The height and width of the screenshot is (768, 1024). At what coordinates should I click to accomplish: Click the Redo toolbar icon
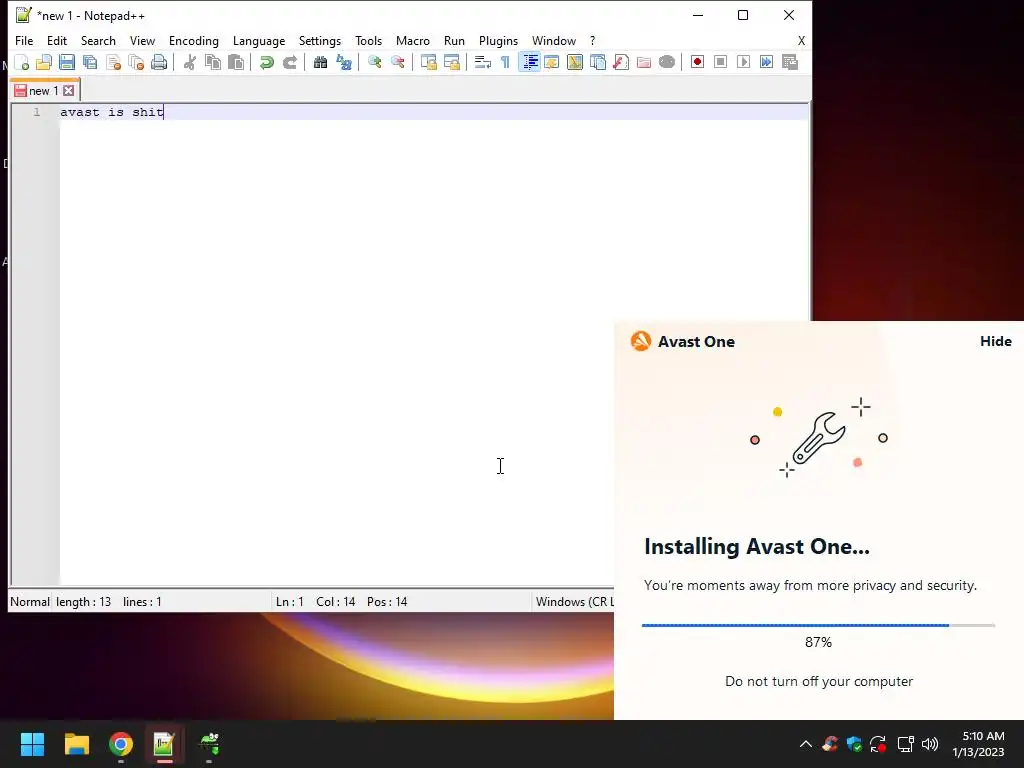point(289,62)
